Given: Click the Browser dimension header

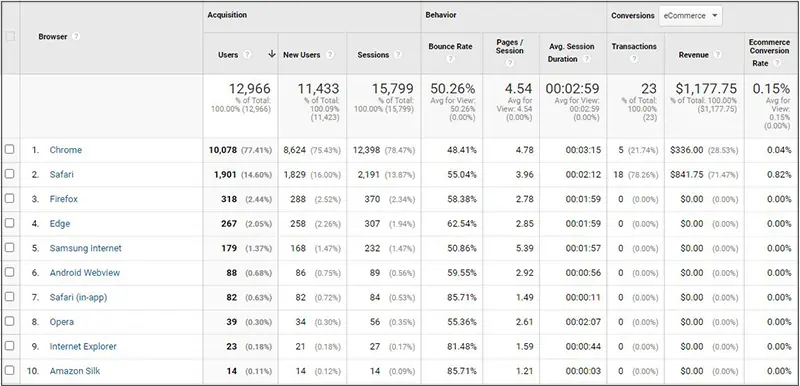Looking at the screenshot, I should coord(53,37).
